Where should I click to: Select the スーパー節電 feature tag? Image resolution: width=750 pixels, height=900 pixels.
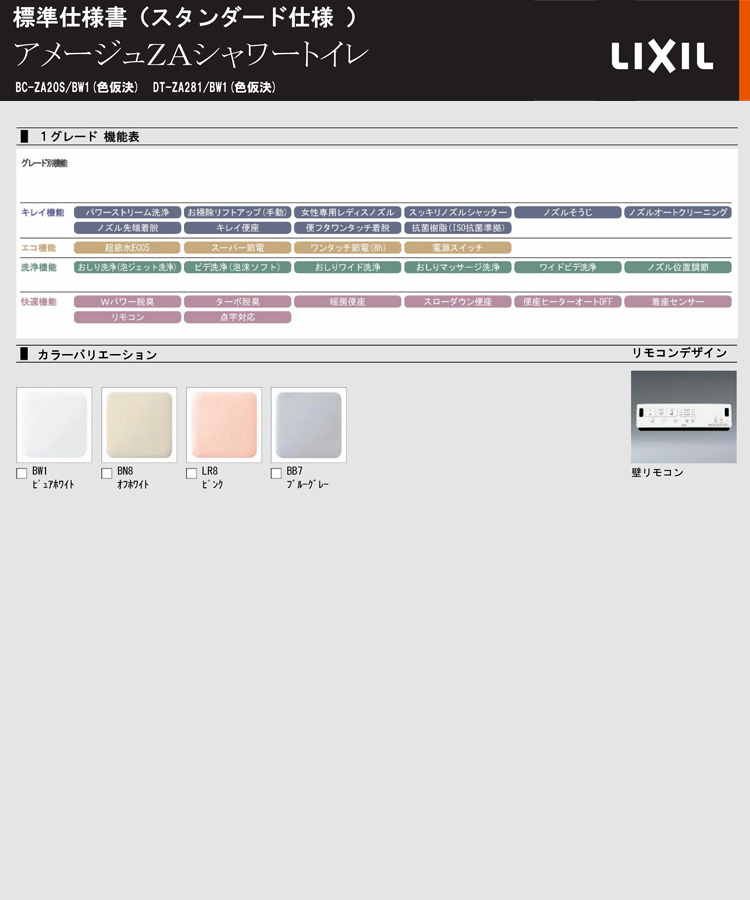pos(237,247)
